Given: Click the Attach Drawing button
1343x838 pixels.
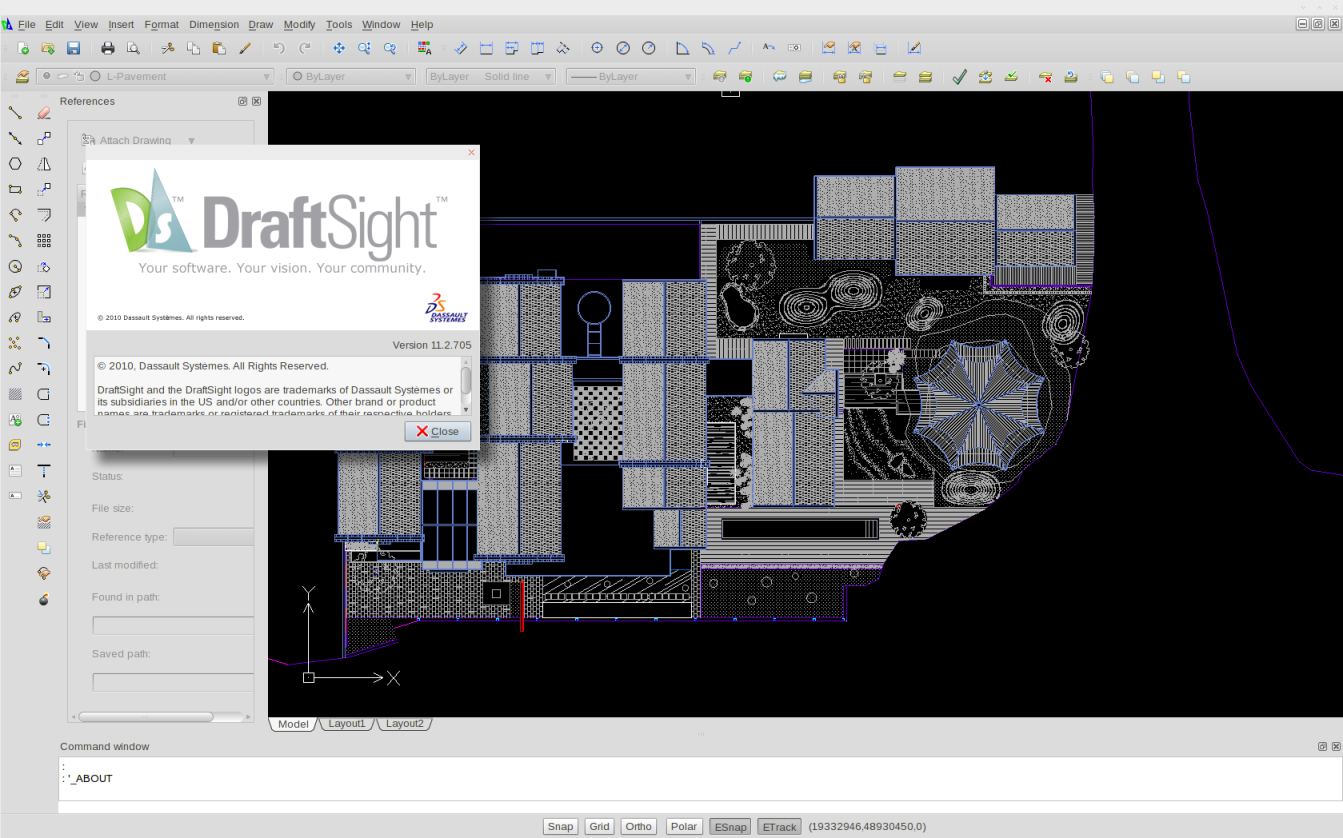Looking at the screenshot, I should tap(127, 141).
